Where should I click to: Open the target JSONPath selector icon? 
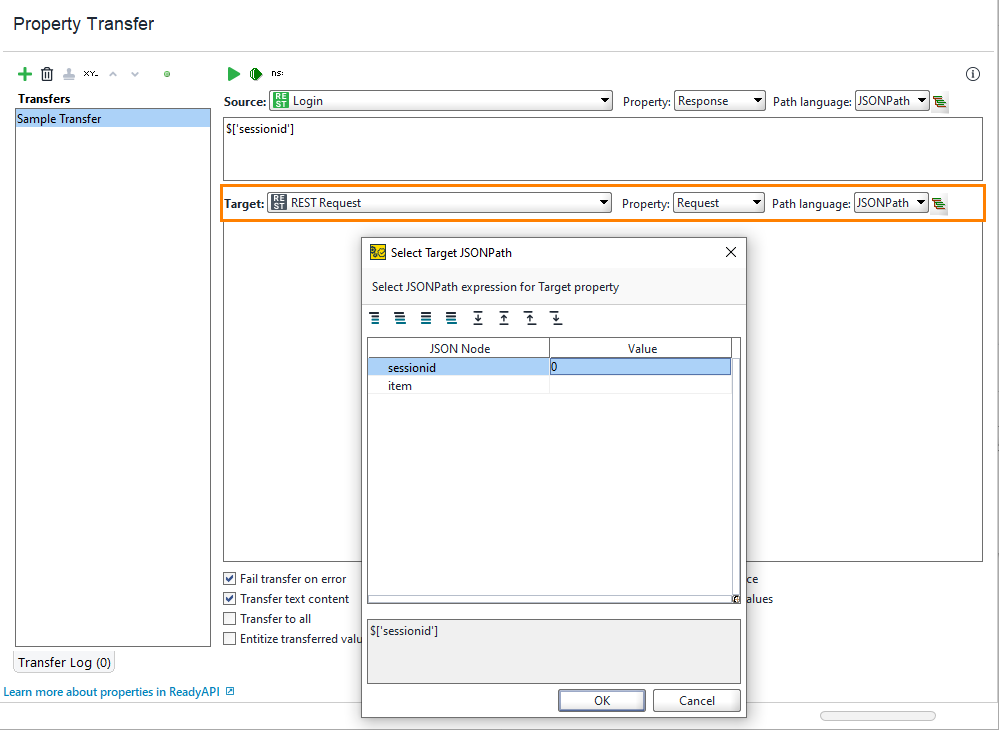(x=938, y=202)
